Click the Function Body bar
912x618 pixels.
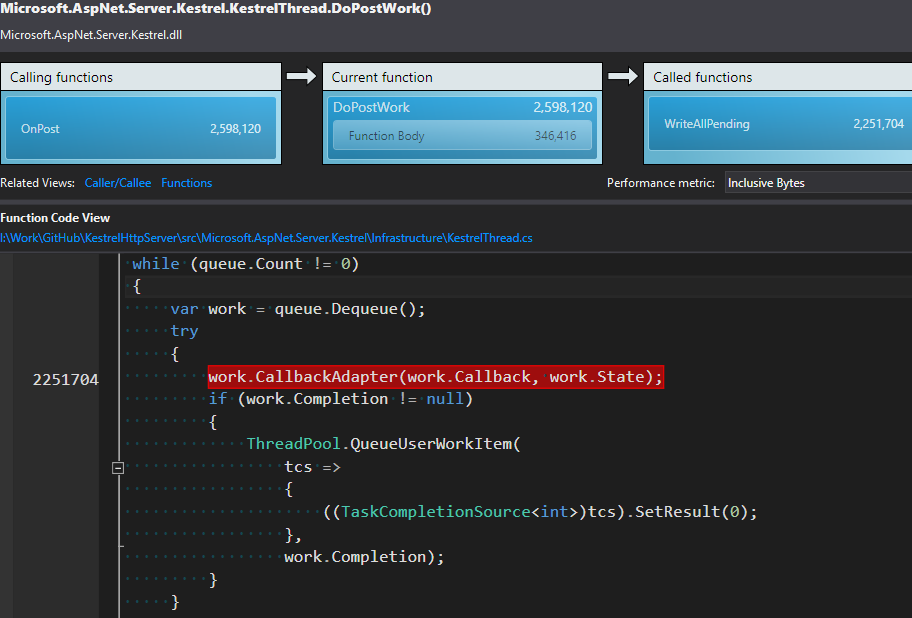[462, 135]
